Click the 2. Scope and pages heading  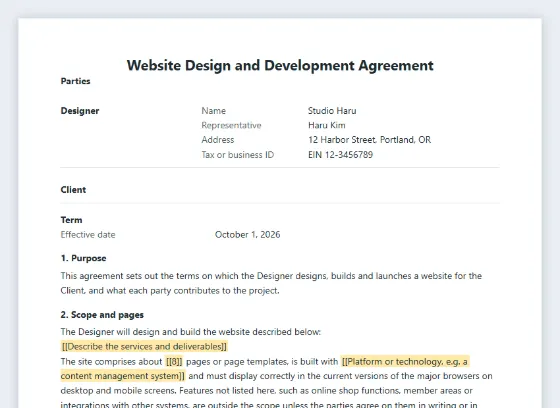click(102, 315)
